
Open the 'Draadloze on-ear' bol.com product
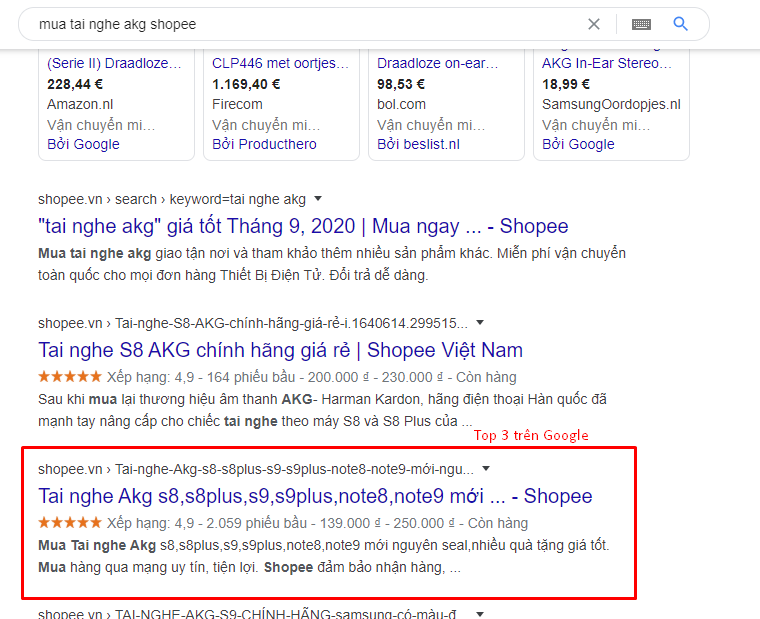(437, 64)
